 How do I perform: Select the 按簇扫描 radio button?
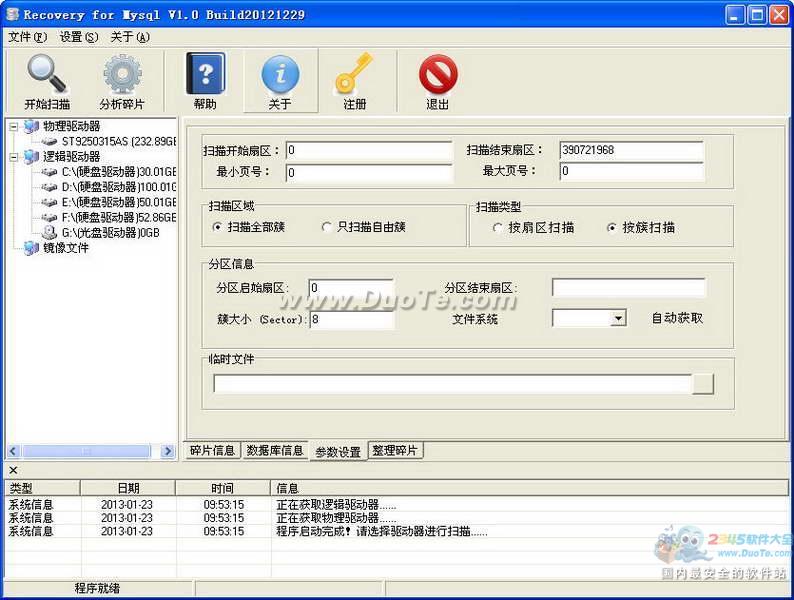(x=612, y=228)
